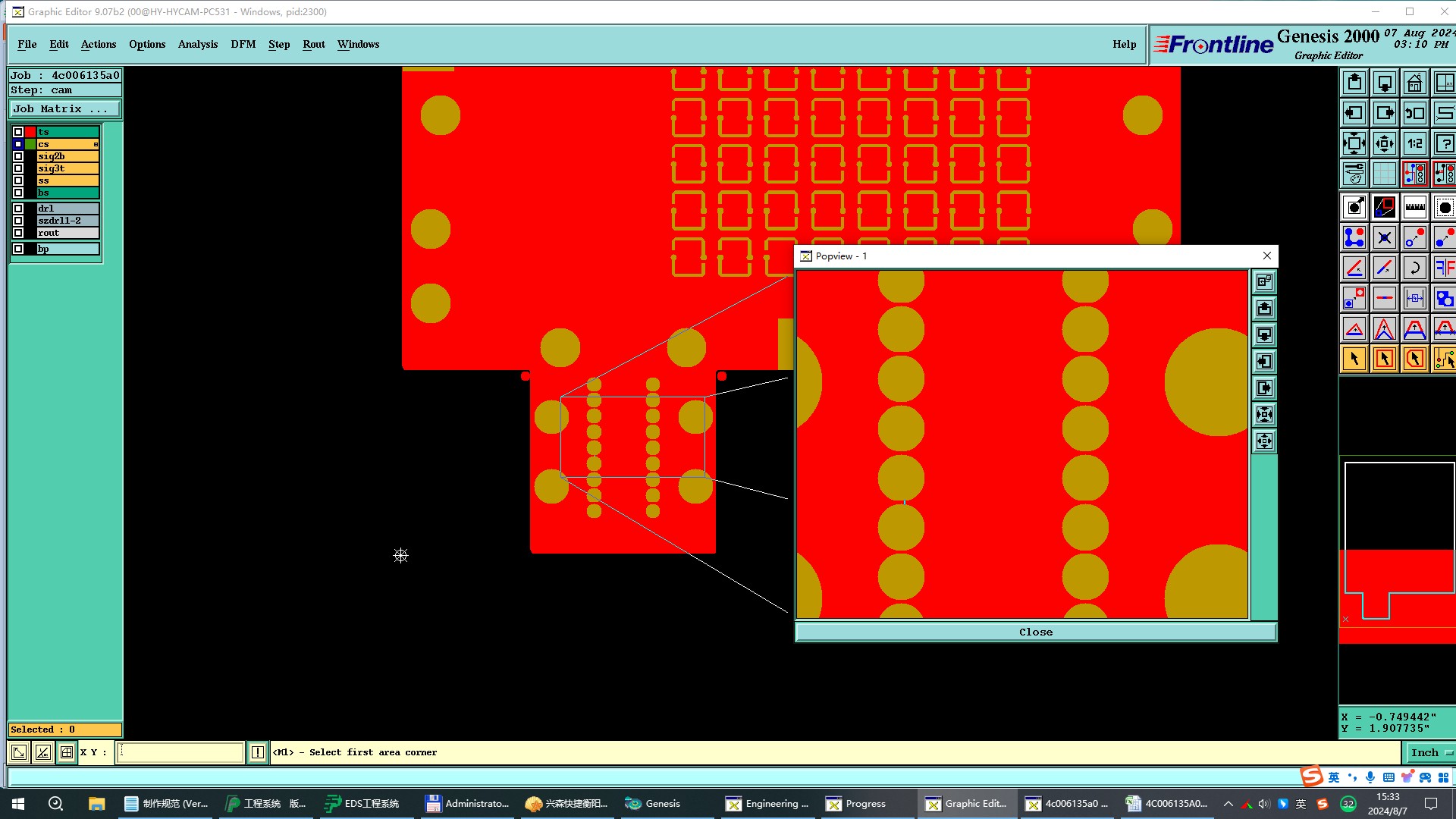Click the question mark help tool icon
This screenshot has height=819, width=1456.
[x=1444, y=143]
